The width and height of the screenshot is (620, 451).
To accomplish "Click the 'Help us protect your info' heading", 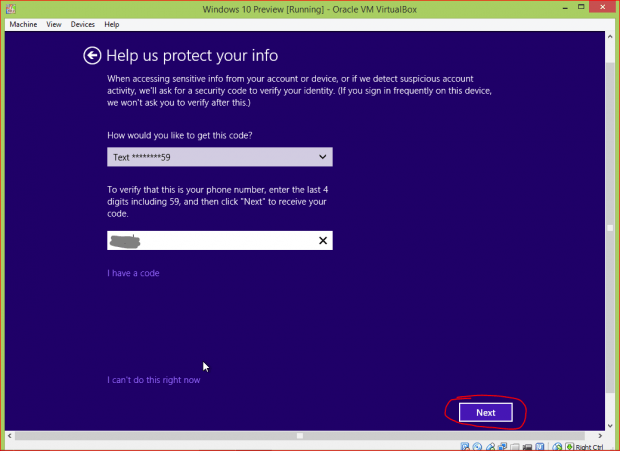I will [192, 55].
